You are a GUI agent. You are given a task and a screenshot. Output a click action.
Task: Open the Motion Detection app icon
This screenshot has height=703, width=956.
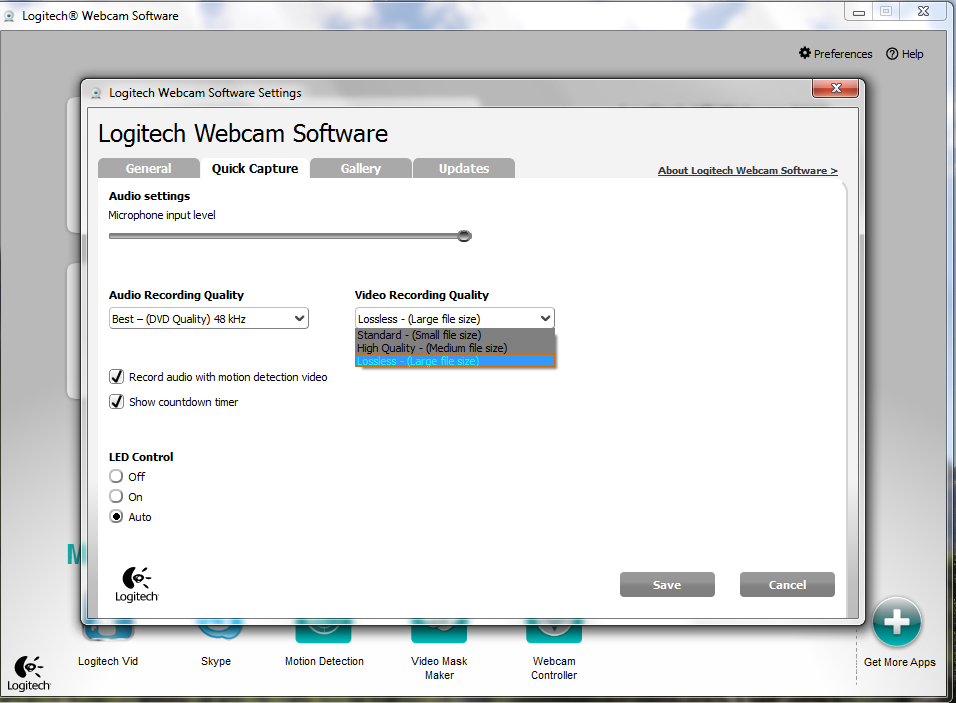tap(324, 632)
